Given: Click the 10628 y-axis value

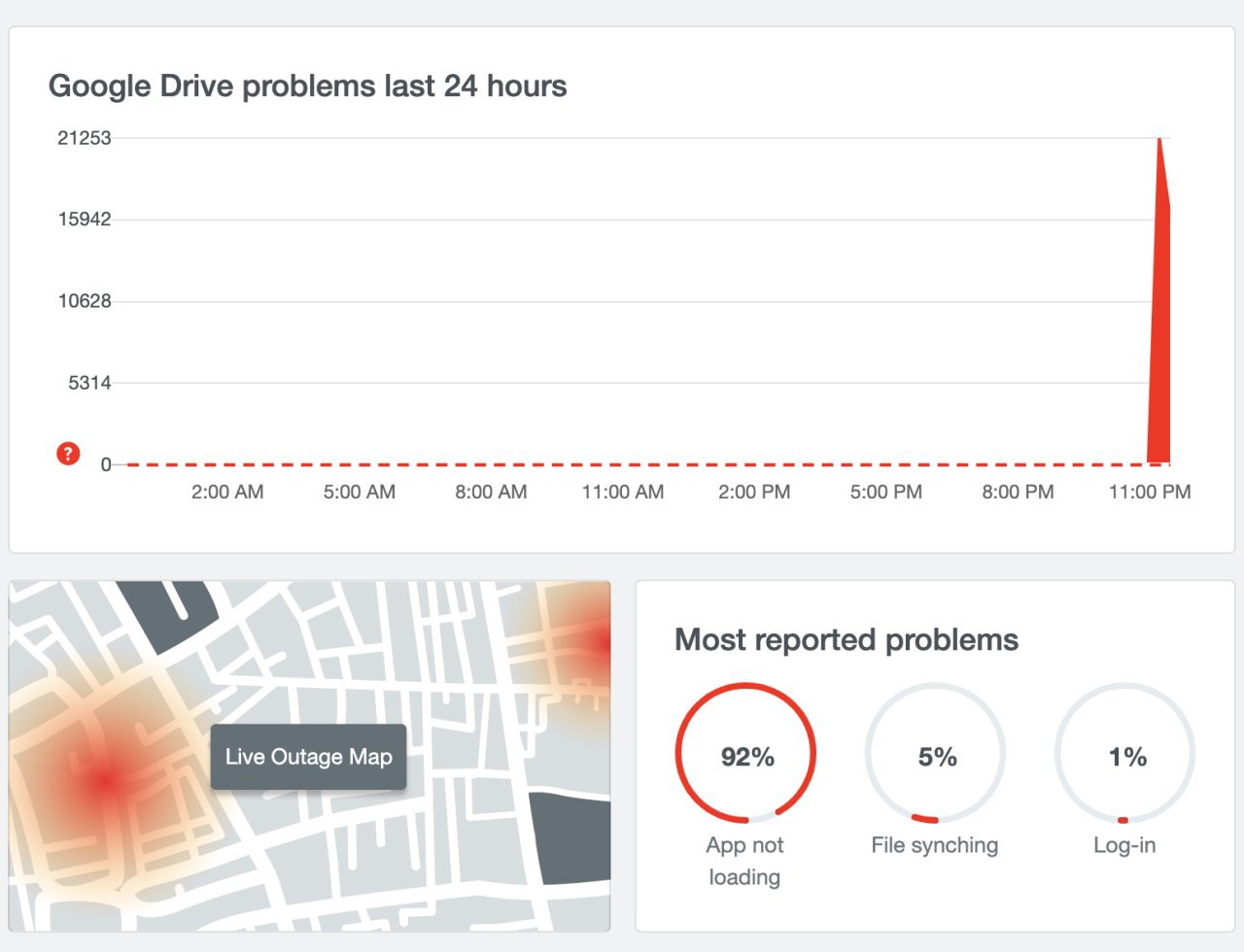Looking at the screenshot, I should (x=85, y=301).
